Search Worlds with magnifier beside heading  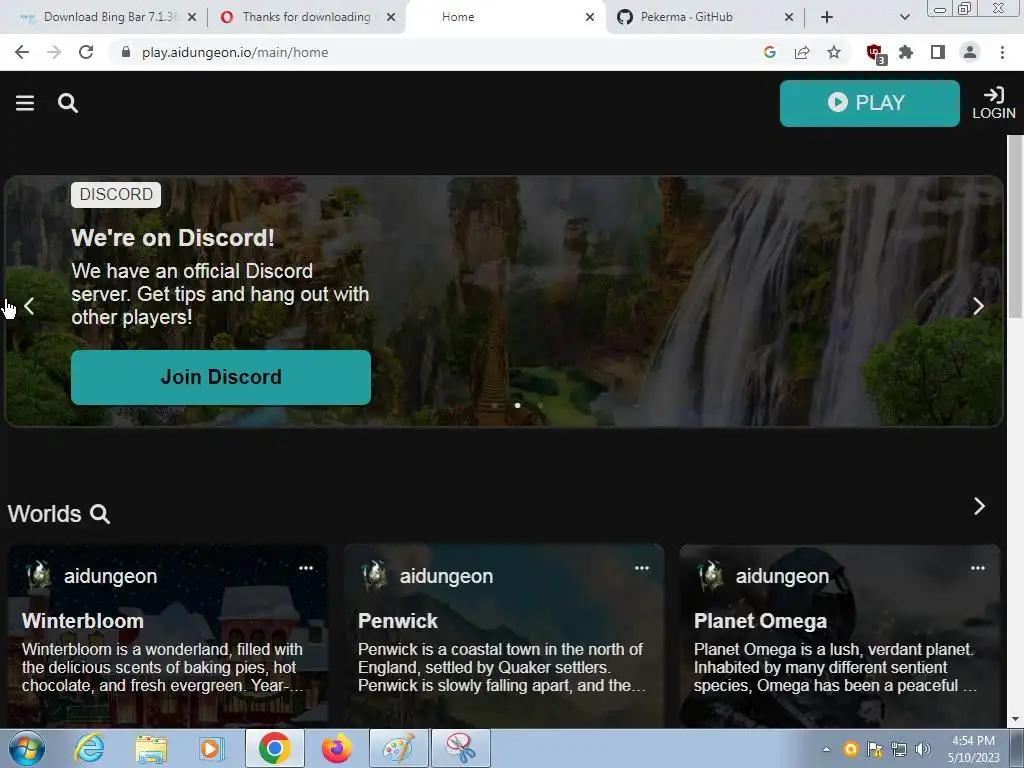[100, 514]
